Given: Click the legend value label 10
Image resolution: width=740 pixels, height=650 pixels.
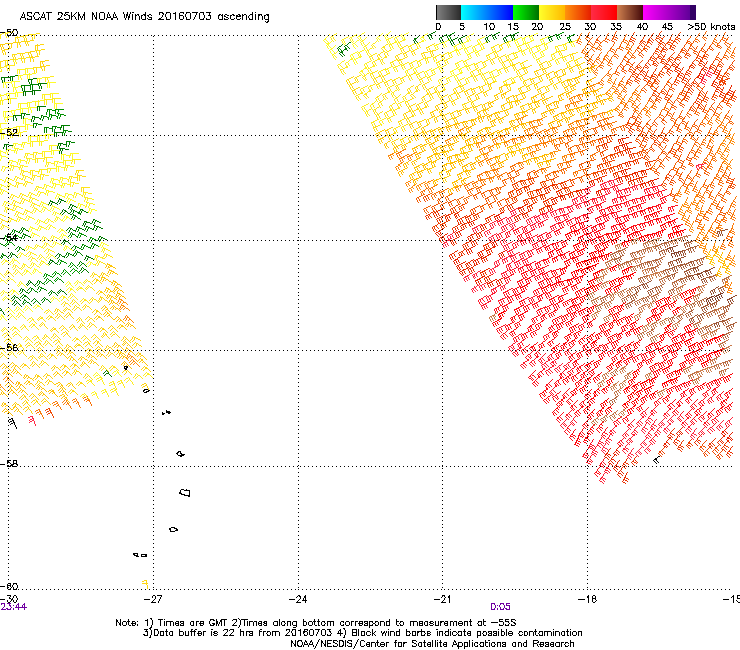Looking at the screenshot, I should [x=489, y=27].
